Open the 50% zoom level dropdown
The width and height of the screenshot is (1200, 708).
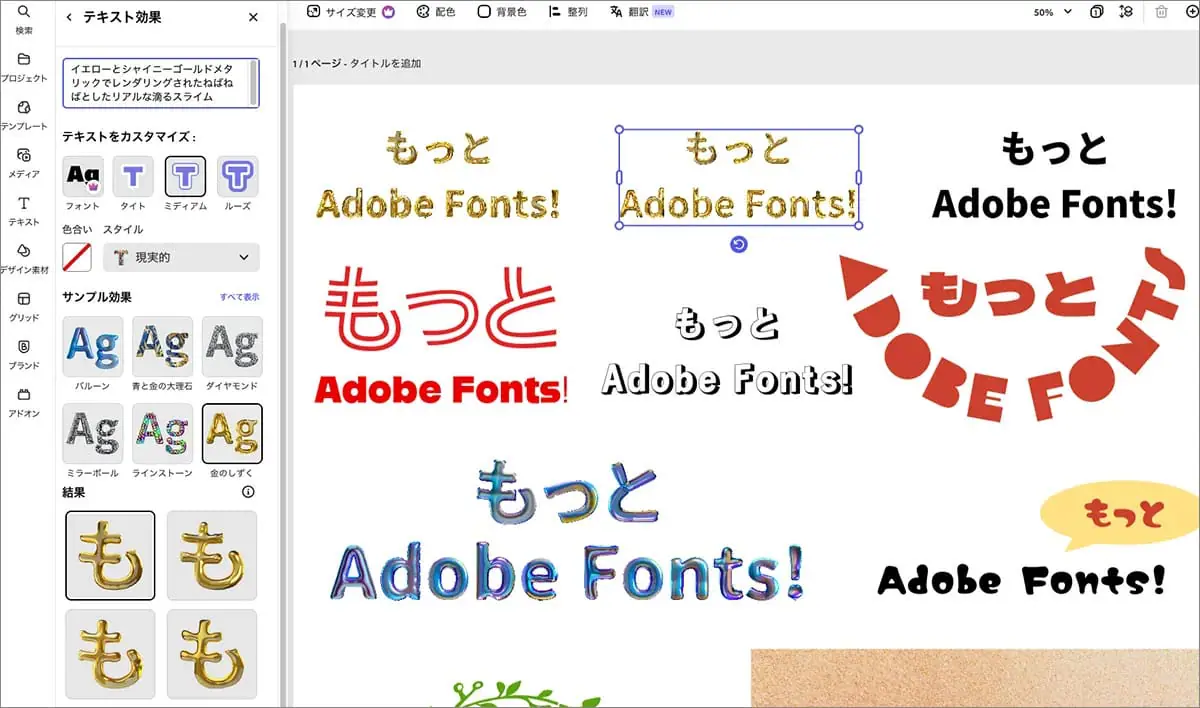click(x=1052, y=12)
